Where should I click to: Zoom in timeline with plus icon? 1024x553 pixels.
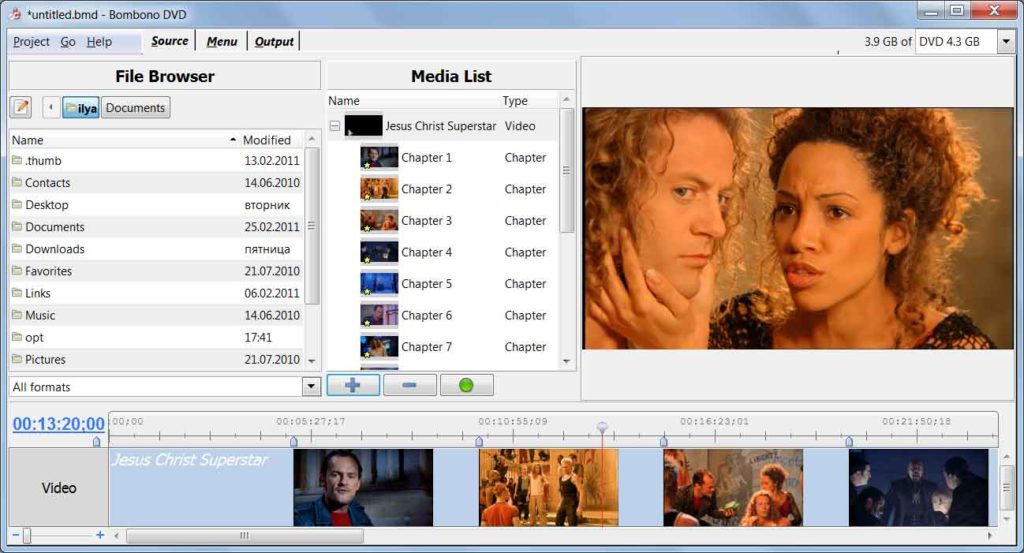coord(100,535)
